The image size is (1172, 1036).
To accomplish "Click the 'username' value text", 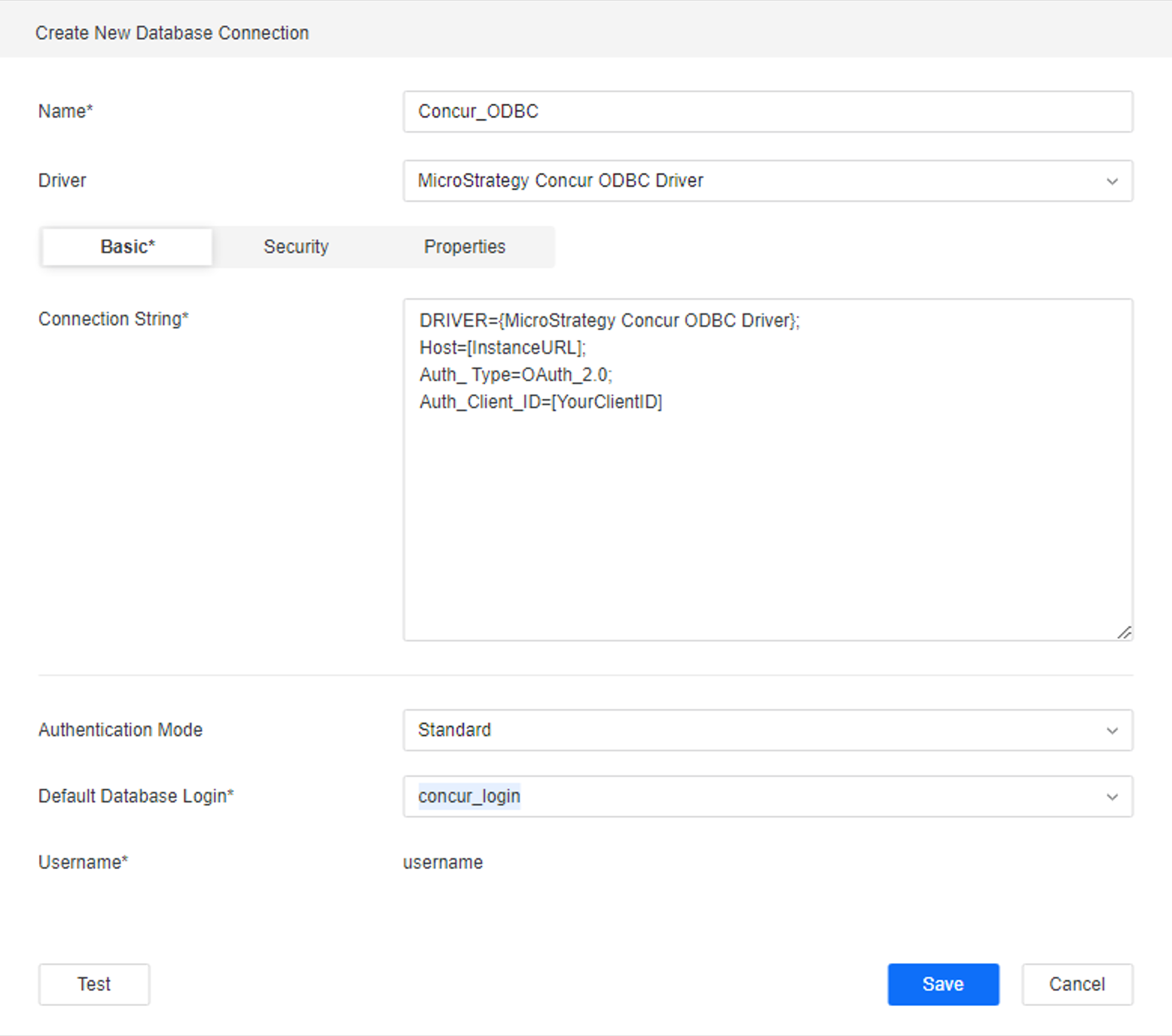I will point(443,863).
